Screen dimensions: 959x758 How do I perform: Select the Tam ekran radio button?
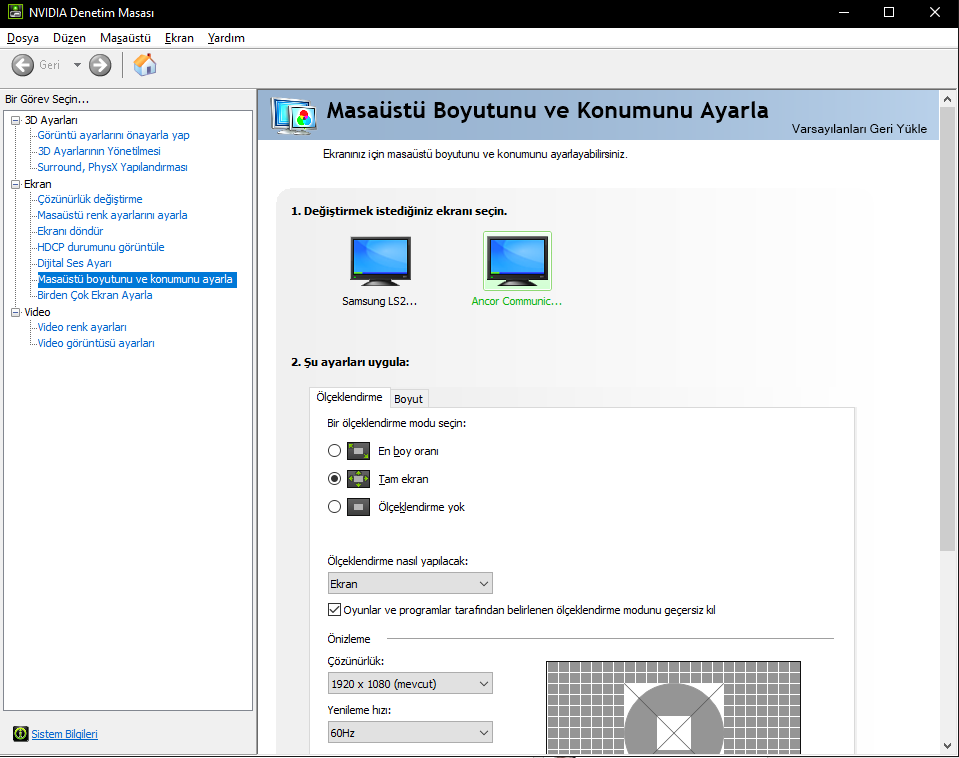[x=335, y=479]
